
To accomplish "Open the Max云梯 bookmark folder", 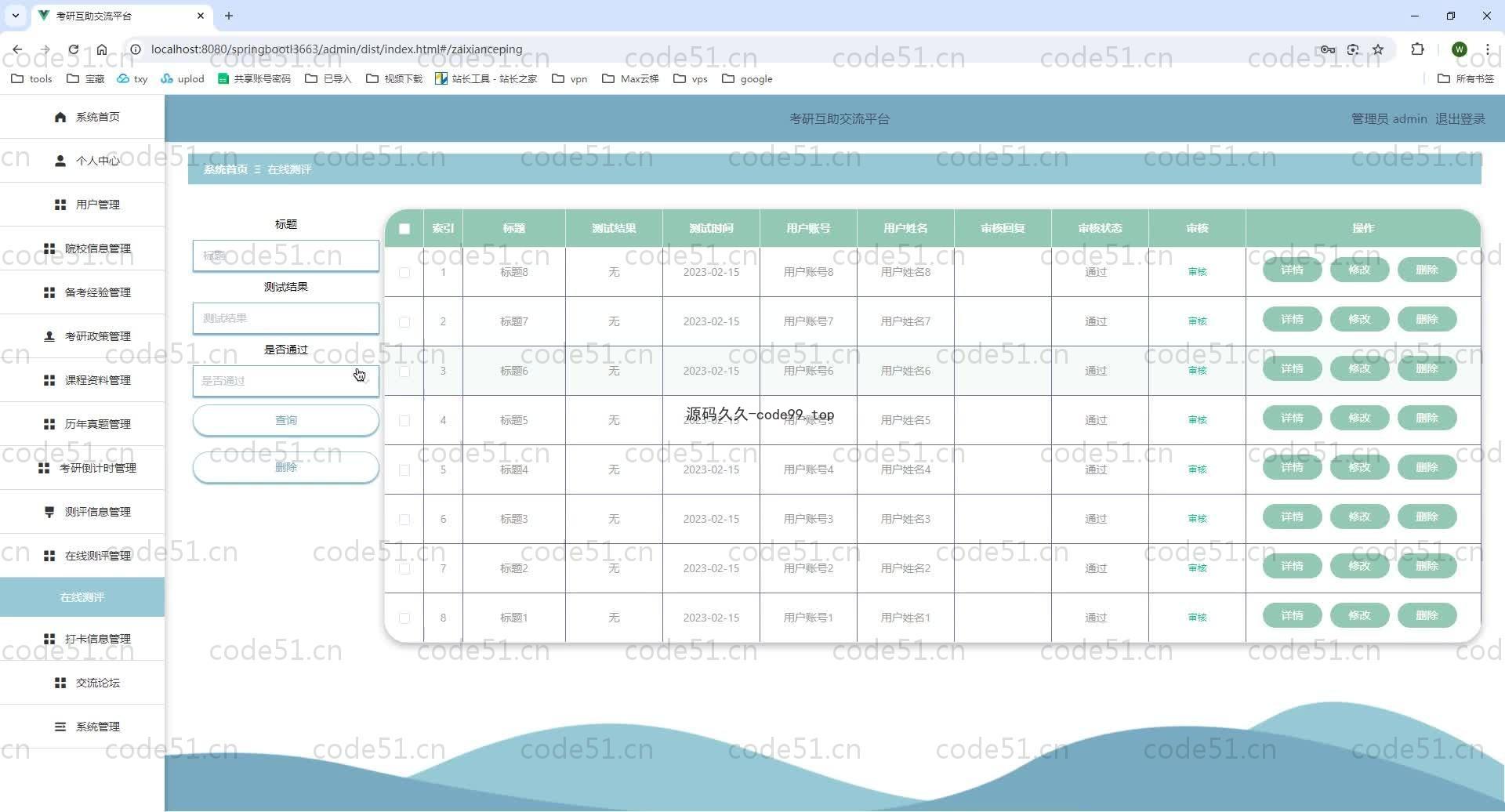I will (x=630, y=78).
